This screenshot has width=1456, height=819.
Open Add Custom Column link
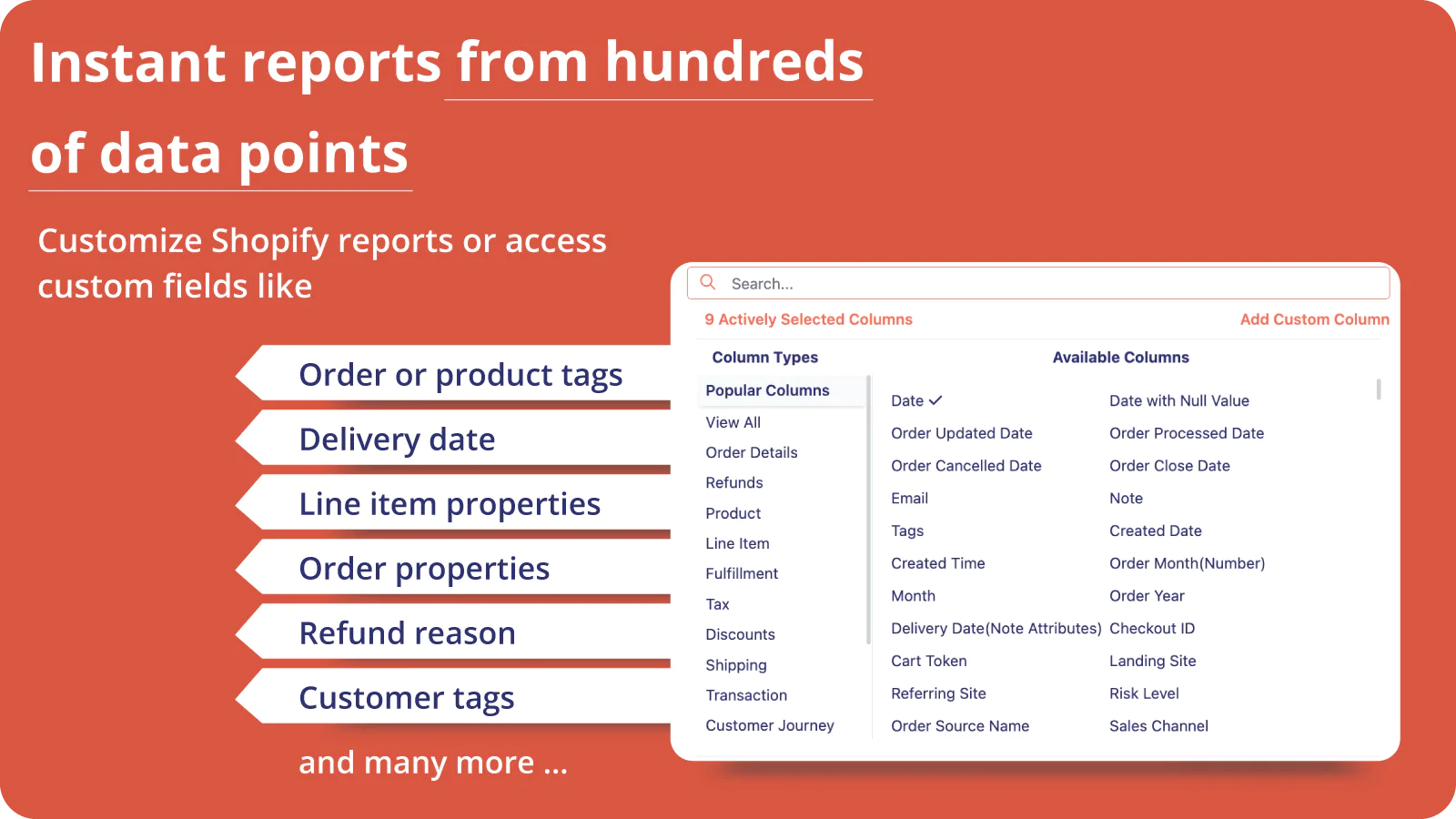pos(1314,319)
